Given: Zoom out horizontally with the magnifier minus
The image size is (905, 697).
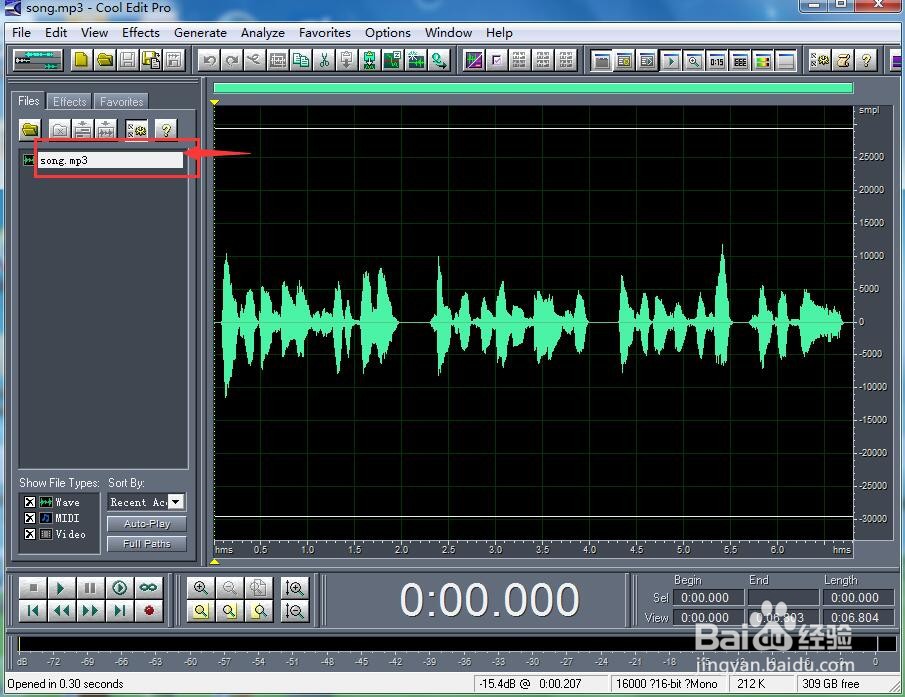Looking at the screenshot, I should click(x=230, y=587).
